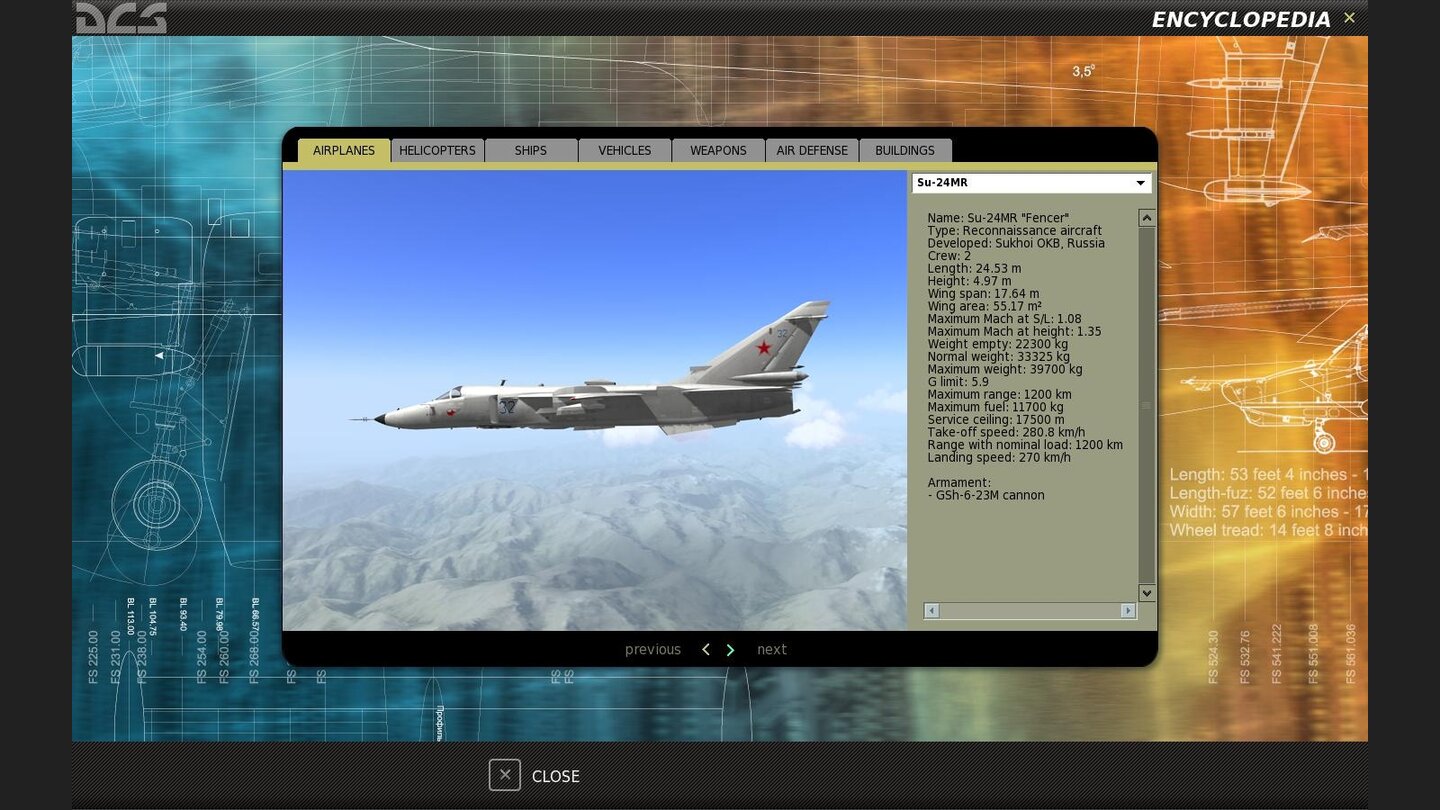Click the ENCYCLOPEDIA title text

[x=1241, y=20]
